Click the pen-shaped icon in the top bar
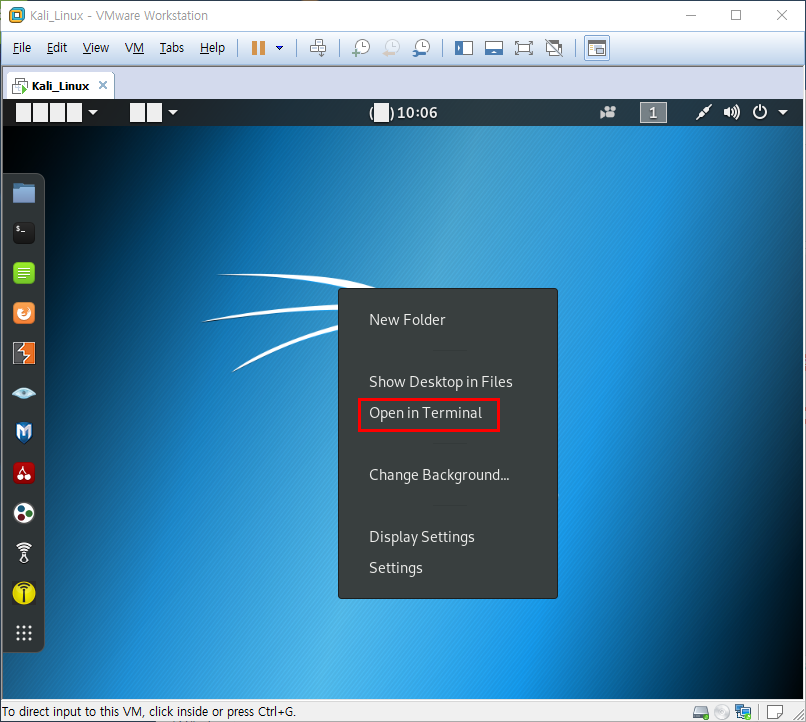This screenshot has width=806, height=722. point(704,113)
